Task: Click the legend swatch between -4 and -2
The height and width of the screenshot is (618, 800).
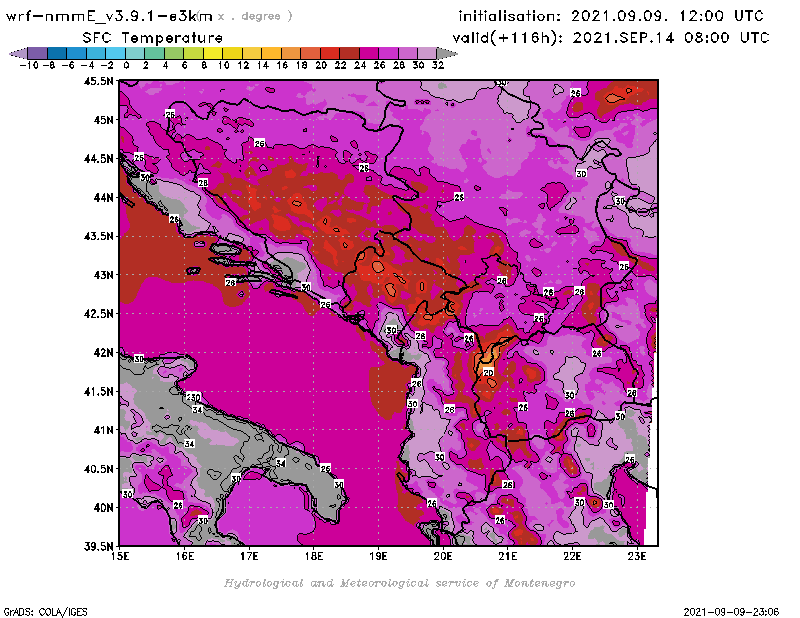Action: point(96,54)
